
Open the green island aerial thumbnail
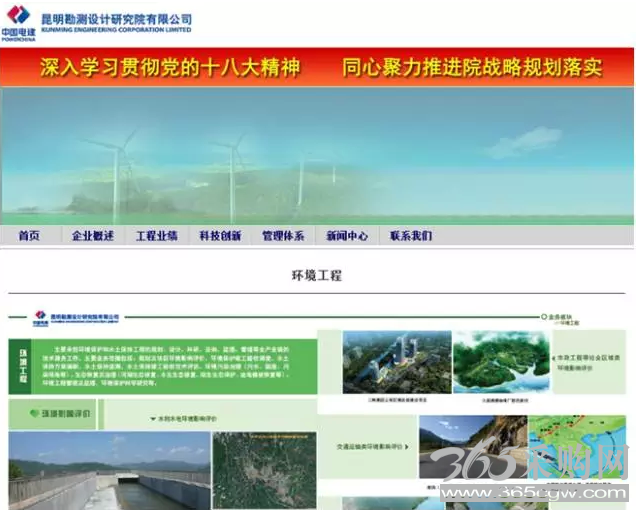point(502,362)
